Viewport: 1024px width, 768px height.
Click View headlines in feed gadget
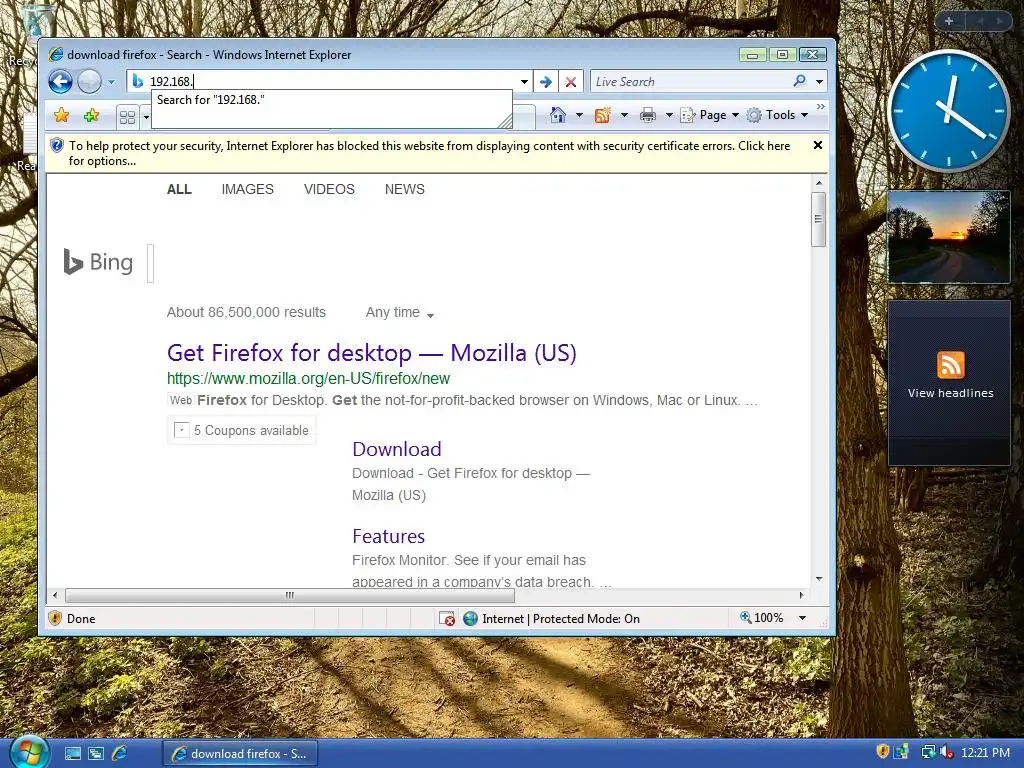(950, 393)
